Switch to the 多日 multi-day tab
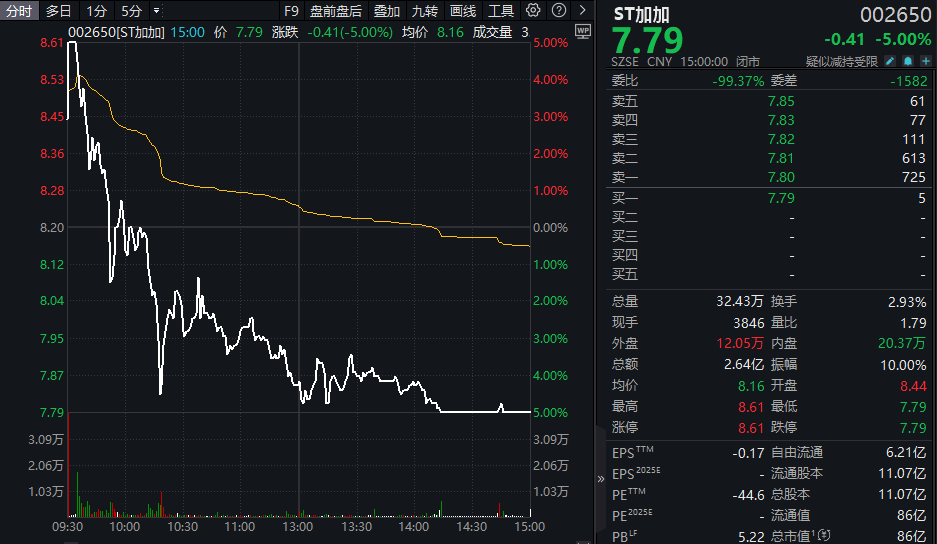 click(59, 11)
